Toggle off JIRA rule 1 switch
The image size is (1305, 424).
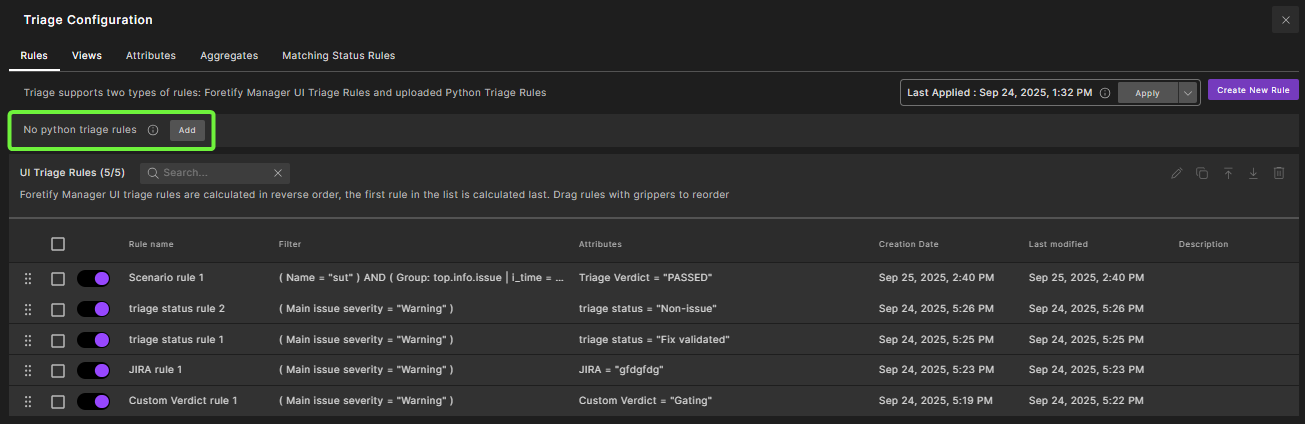93,370
